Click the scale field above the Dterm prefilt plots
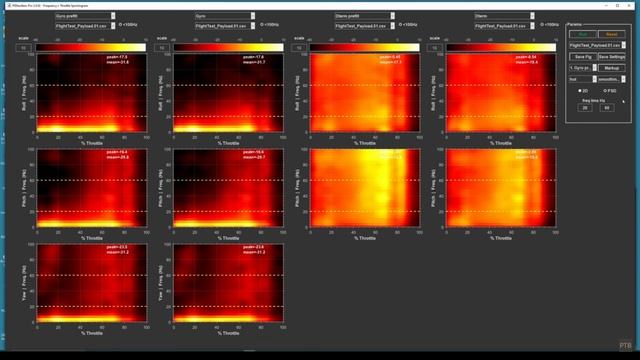This screenshot has height=360, width=640. [x=299, y=48]
